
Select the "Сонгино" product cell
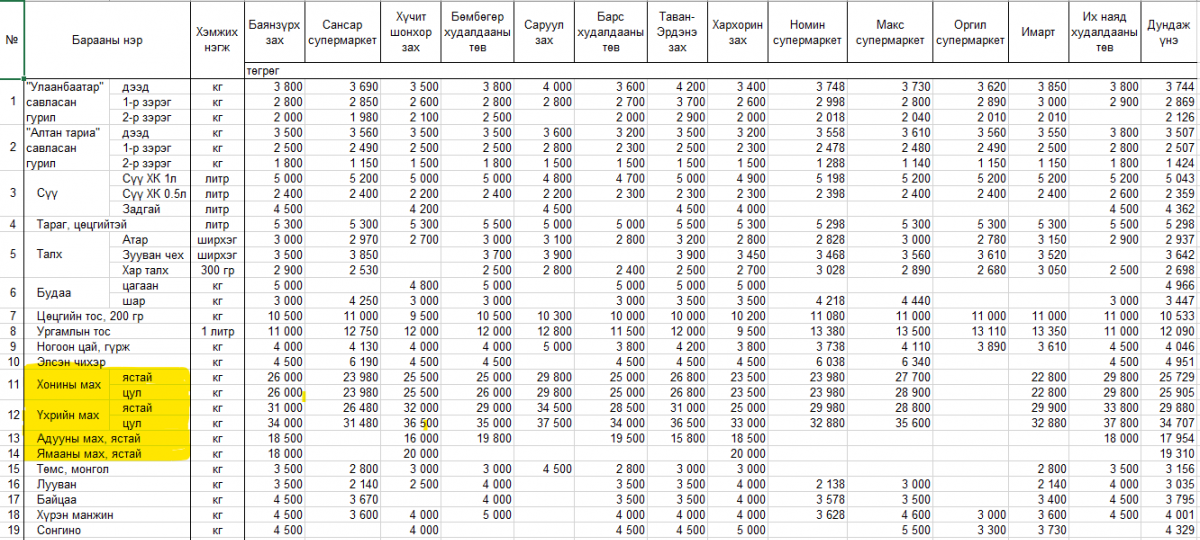pyautogui.click(x=61, y=530)
